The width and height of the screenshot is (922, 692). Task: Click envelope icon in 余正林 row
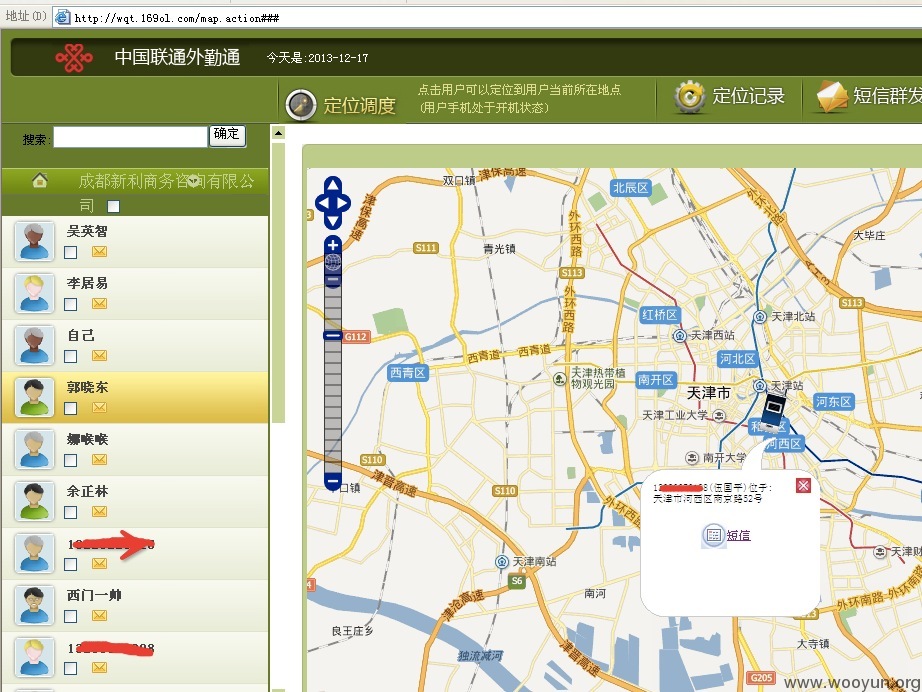point(99,512)
